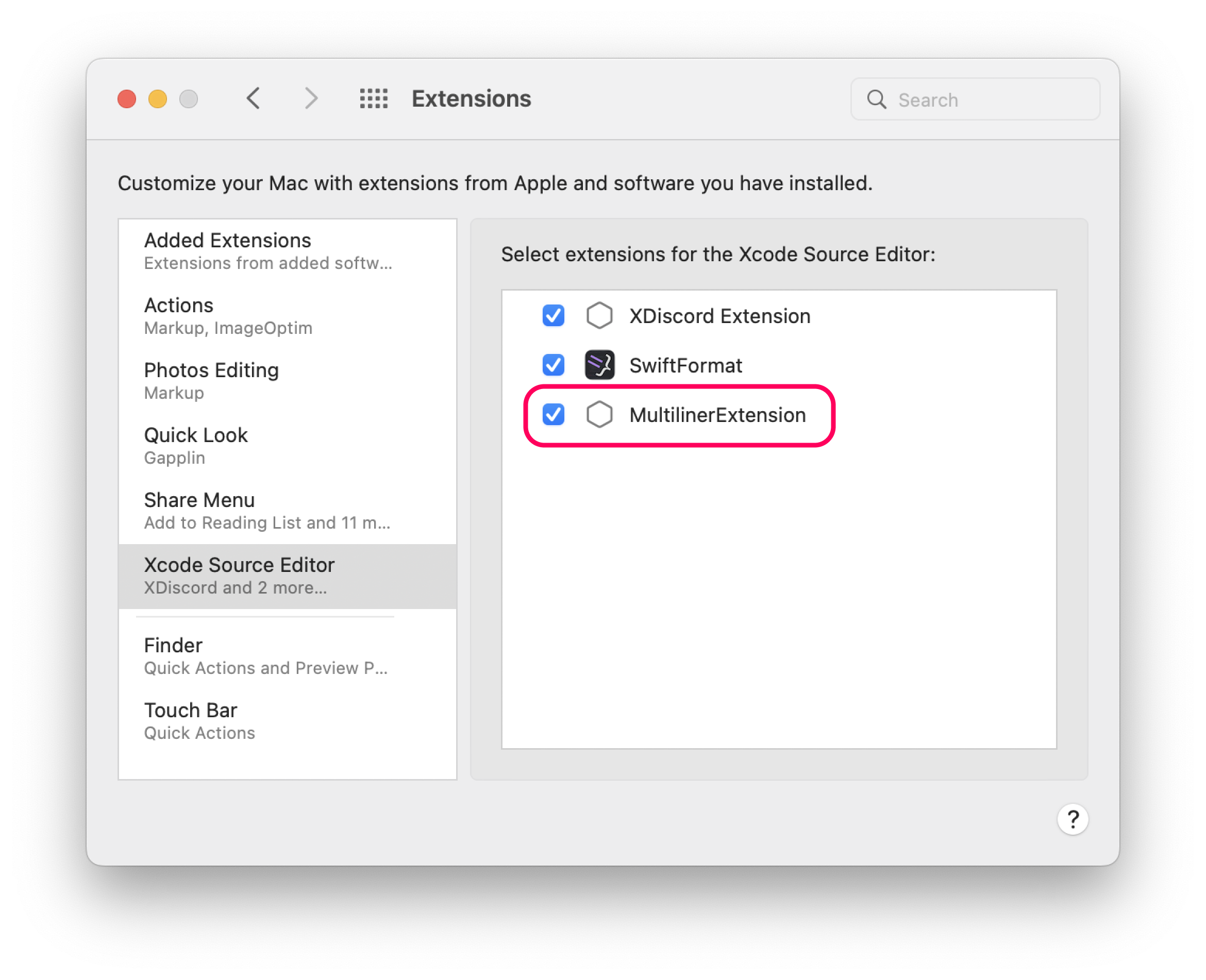Go back with the left chevron
This screenshot has height=980, width=1206.
coord(254,99)
